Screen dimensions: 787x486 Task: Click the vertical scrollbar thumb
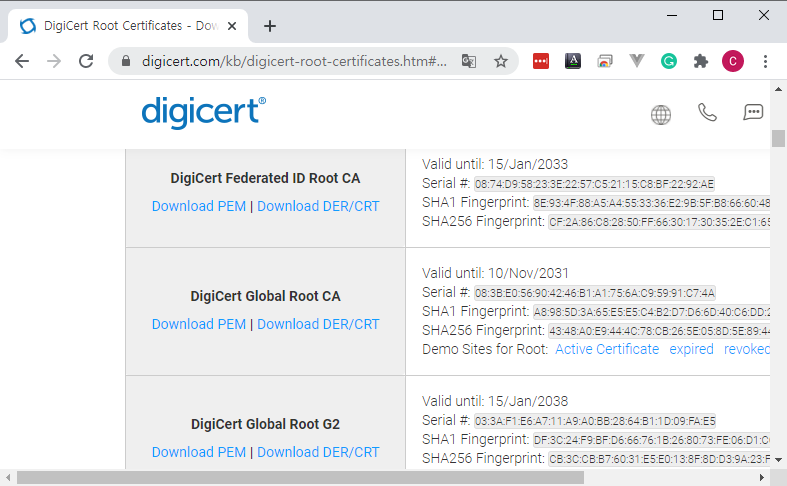pyautogui.click(x=778, y=139)
